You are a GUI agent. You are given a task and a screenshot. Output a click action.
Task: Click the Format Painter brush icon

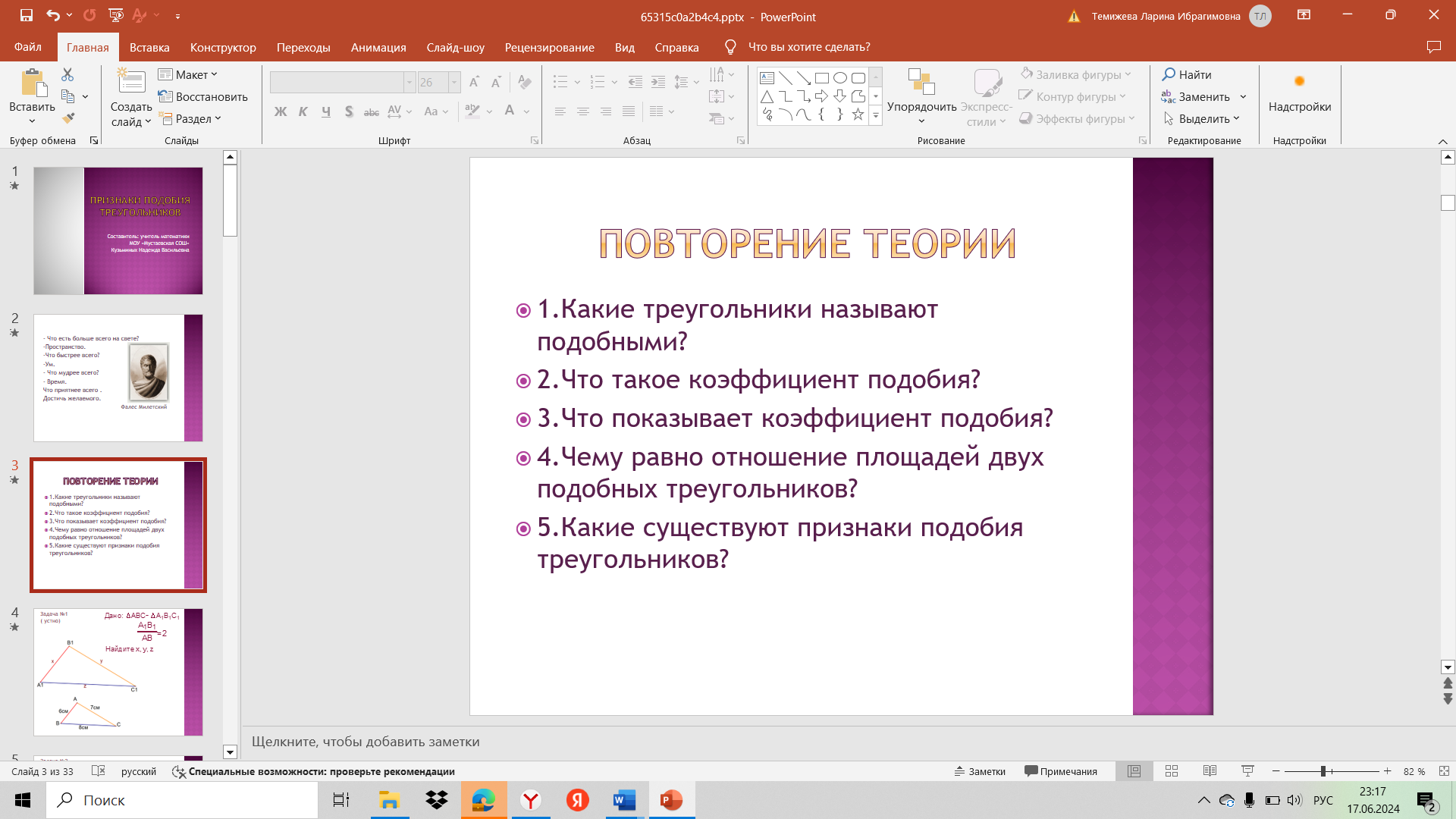tap(68, 118)
